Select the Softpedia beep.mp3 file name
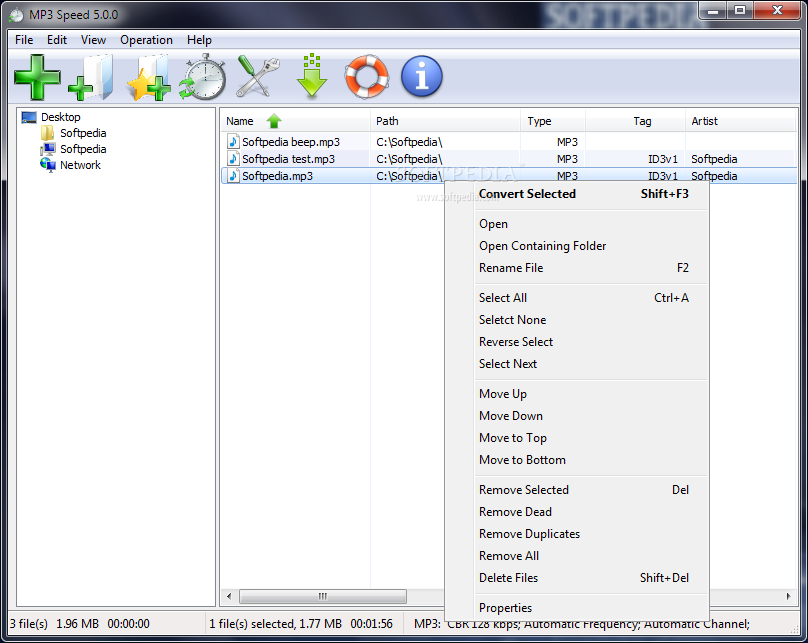The height and width of the screenshot is (643, 808). click(291, 142)
